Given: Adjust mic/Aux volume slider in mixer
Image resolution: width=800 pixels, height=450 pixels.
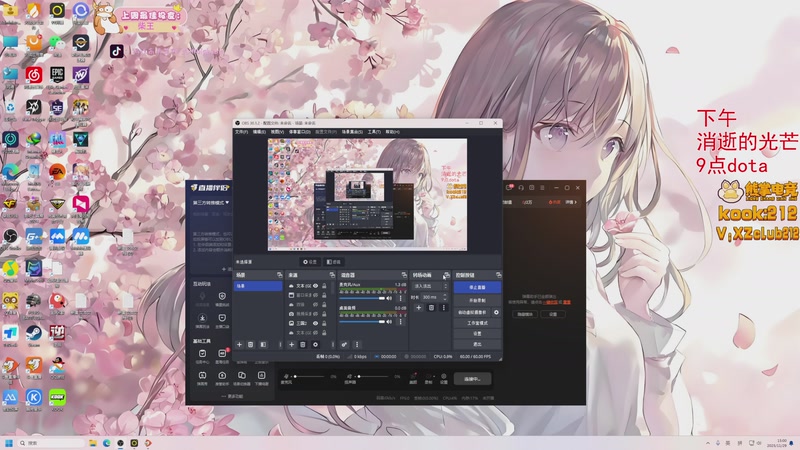Looking at the screenshot, I should [x=362, y=298].
